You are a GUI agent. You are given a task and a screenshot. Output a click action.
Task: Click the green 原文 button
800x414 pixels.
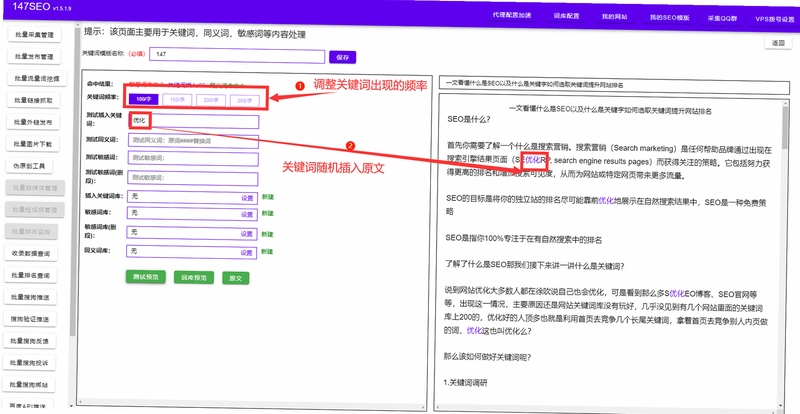pos(236,278)
